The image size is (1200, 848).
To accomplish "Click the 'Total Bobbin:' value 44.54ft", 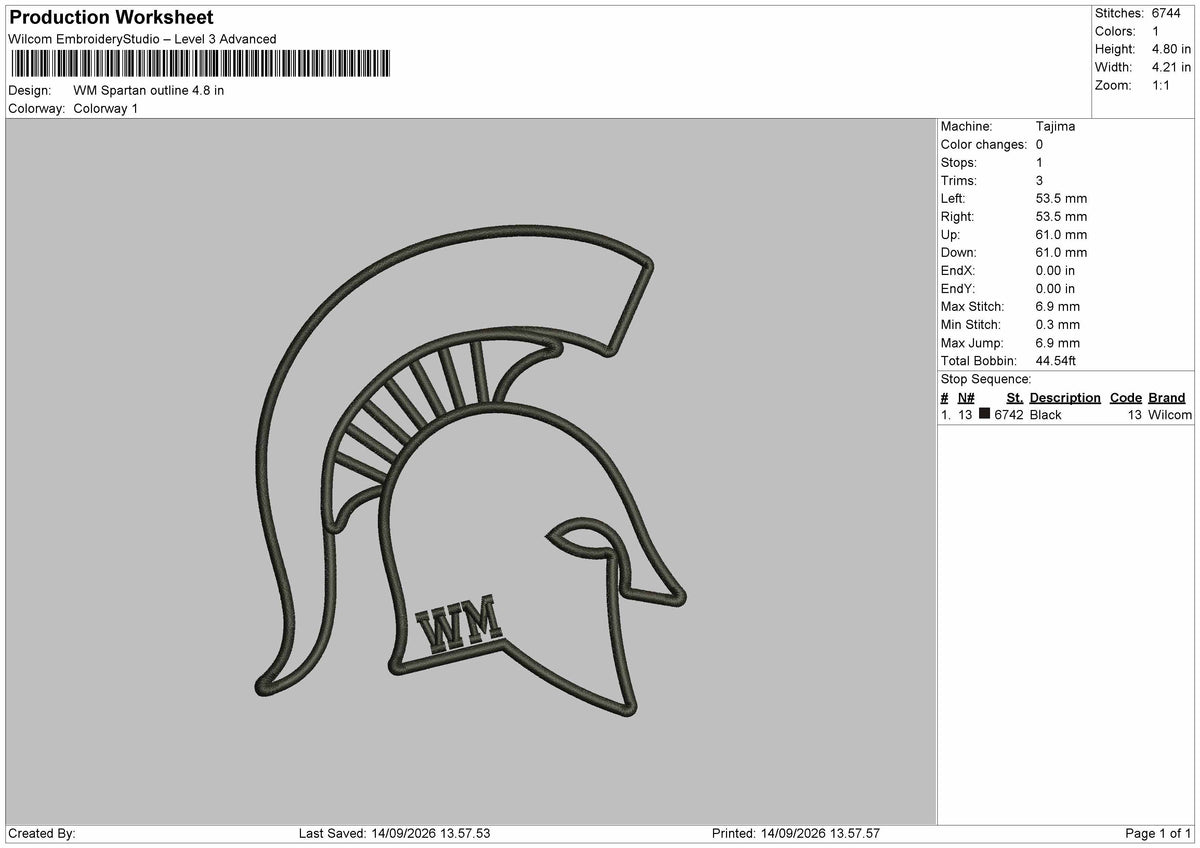I will 1056,360.
